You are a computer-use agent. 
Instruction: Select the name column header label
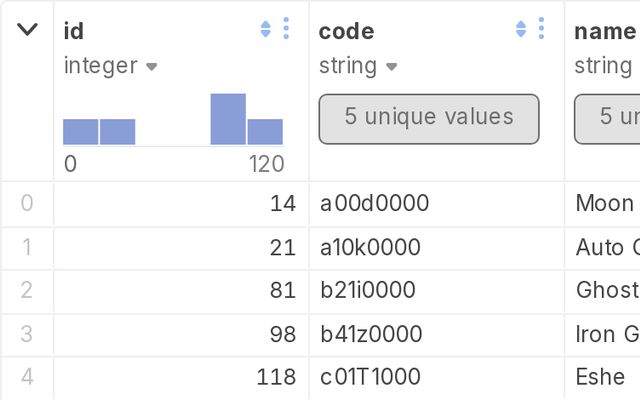605,31
